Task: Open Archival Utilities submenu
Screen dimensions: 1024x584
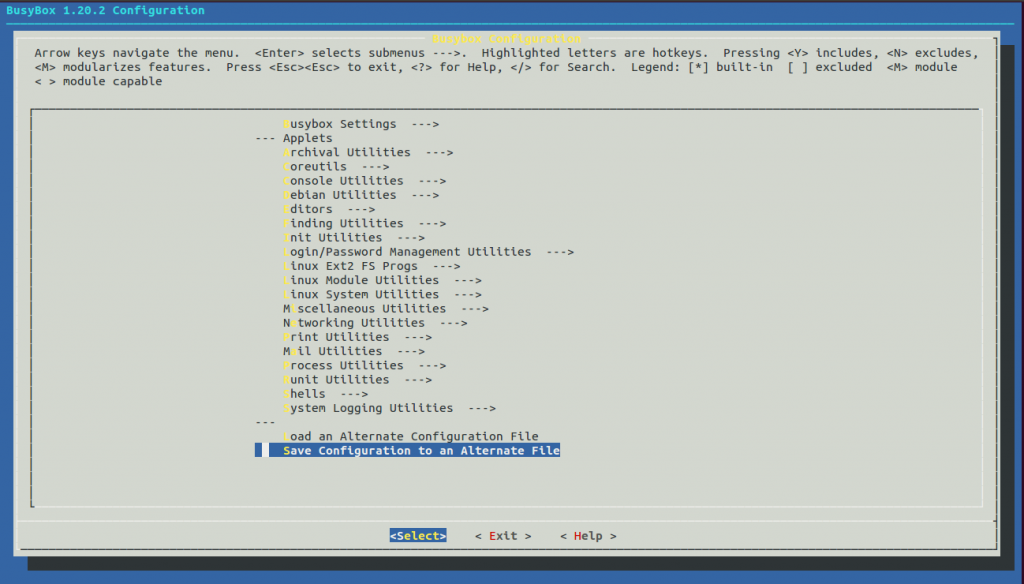Action: pos(368,152)
